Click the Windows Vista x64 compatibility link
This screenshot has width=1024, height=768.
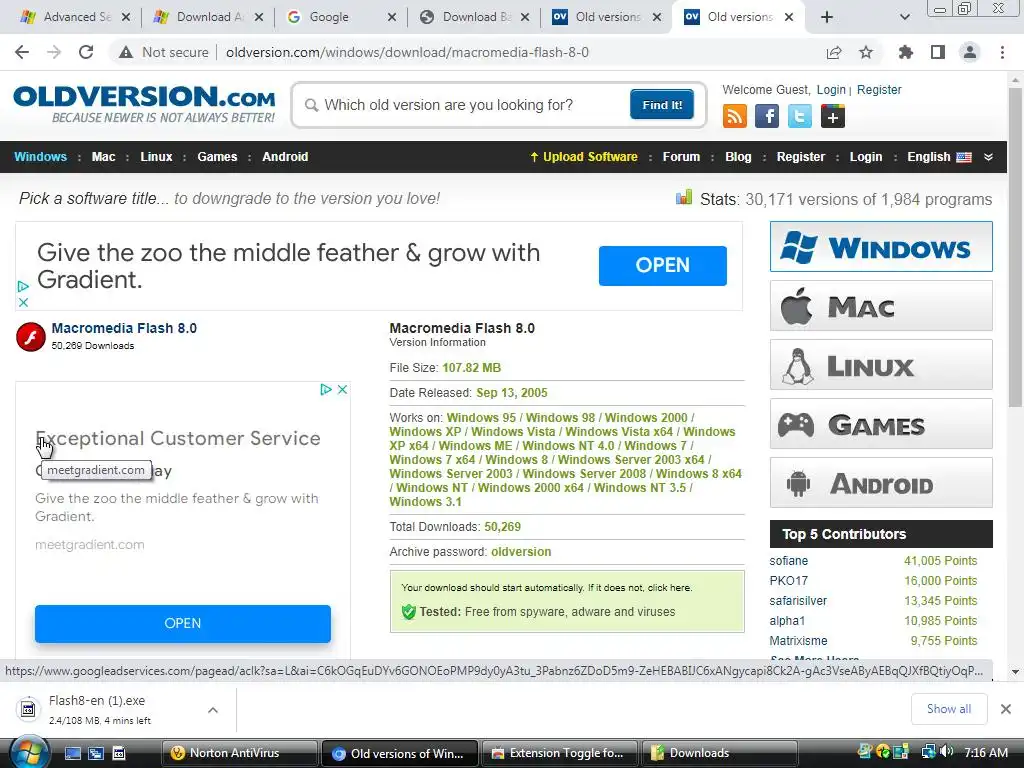pyautogui.click(x=619, y=432)
